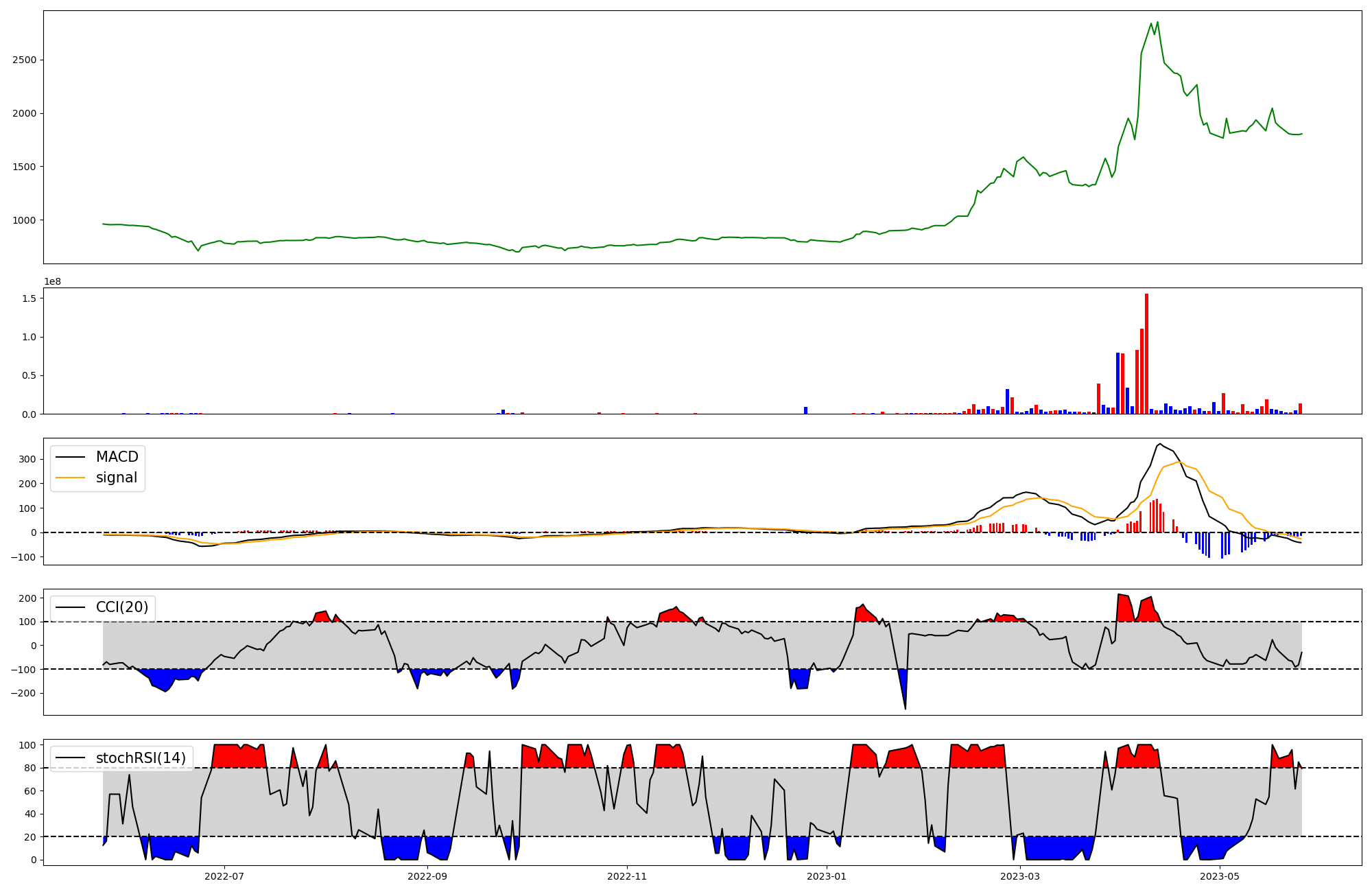Click the CCI(20) legend label
Image resolution: width=1372 pixels, height=892 pixels.
click(121, 607)
